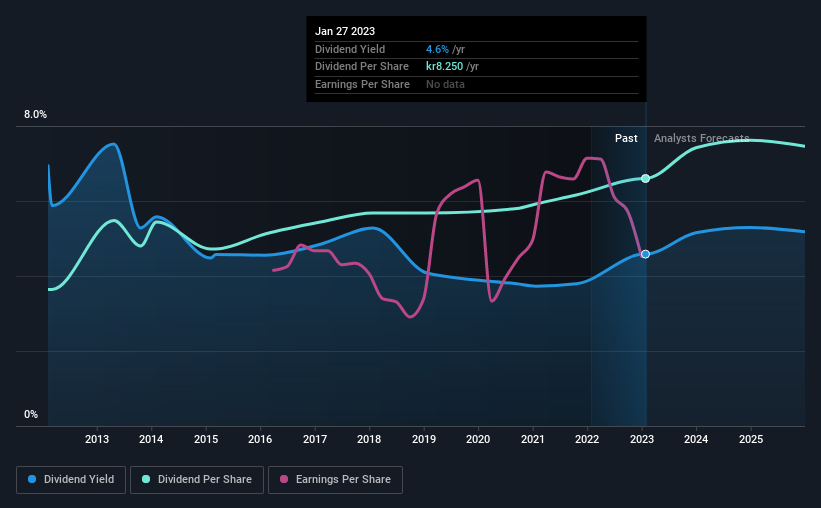Click the Dividend Per Share row label in tooltip

point(362,67)
